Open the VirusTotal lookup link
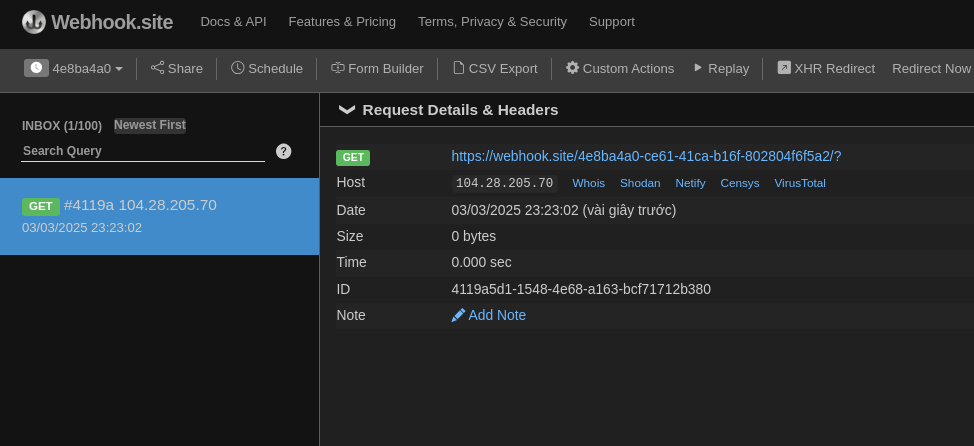This screenshot has width=974, height=446. pyautogui.click(x=799, y=183)
